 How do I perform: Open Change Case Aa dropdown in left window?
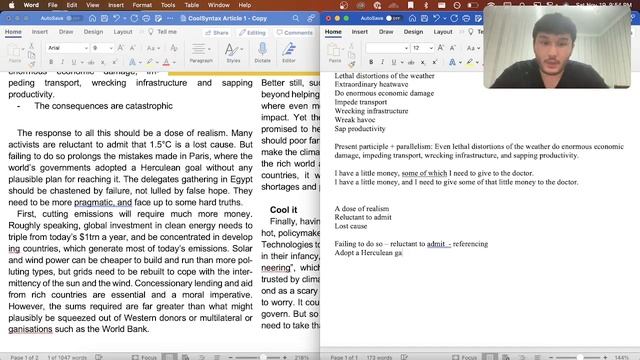(x=153, y=48)
